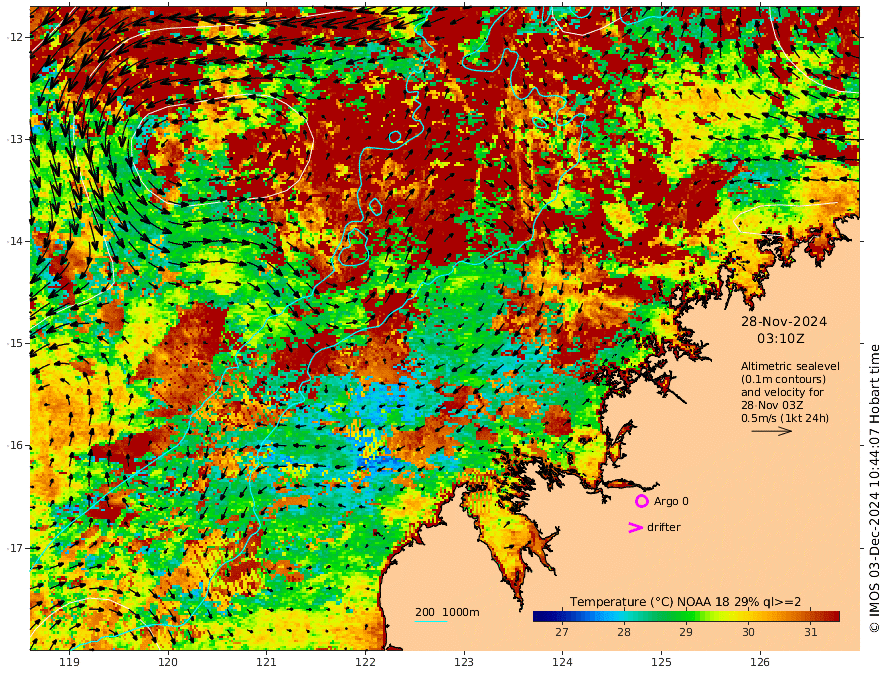Screen dimensions: 880x680
Task: Click the '(0.1m contours)' legend text
Action: 783,379
